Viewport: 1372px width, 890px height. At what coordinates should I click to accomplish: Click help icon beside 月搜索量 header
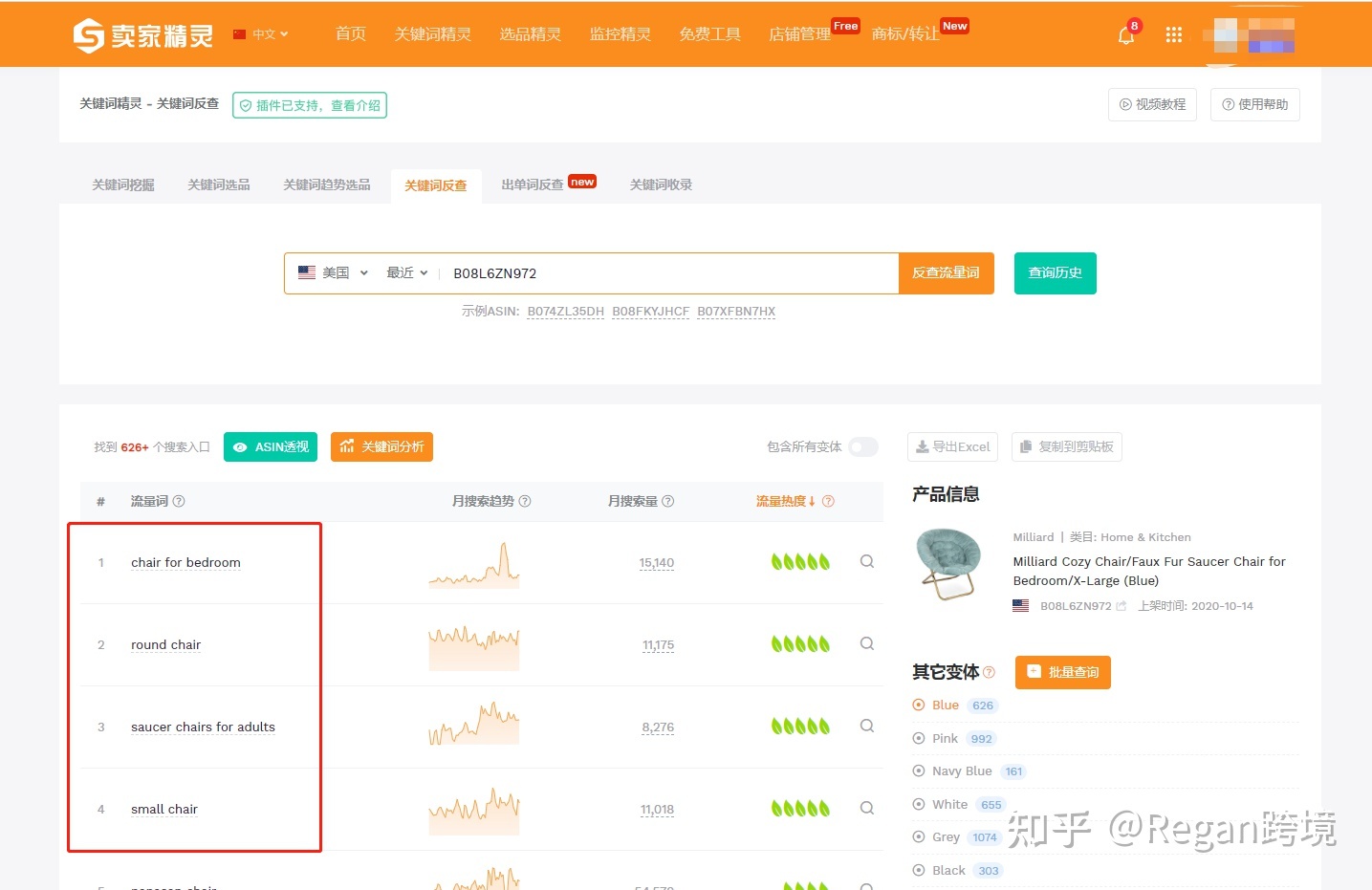click(668, 502)
